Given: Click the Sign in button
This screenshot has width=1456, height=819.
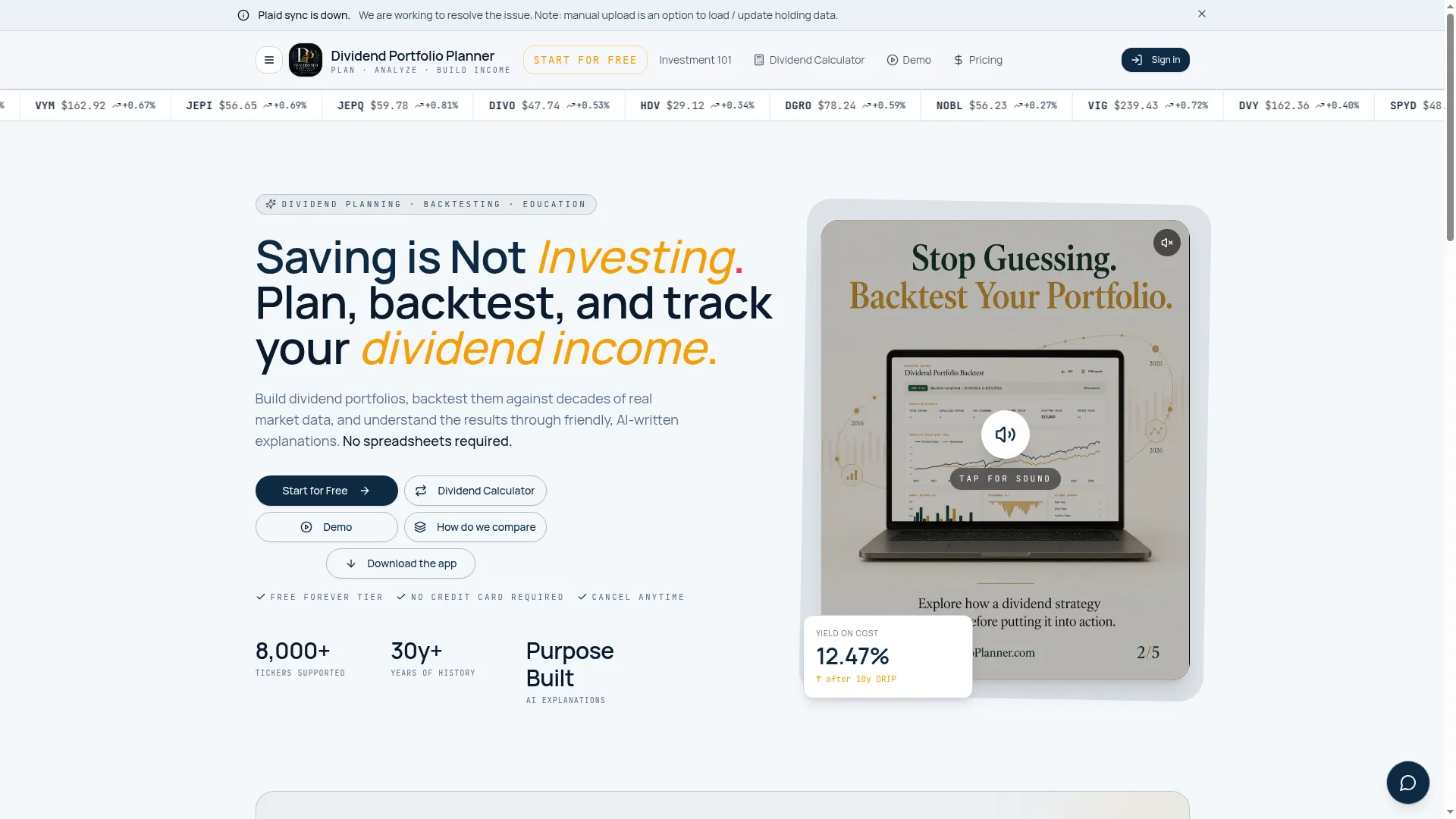Looking at the screenshot, I should [x=1155, y=60].
